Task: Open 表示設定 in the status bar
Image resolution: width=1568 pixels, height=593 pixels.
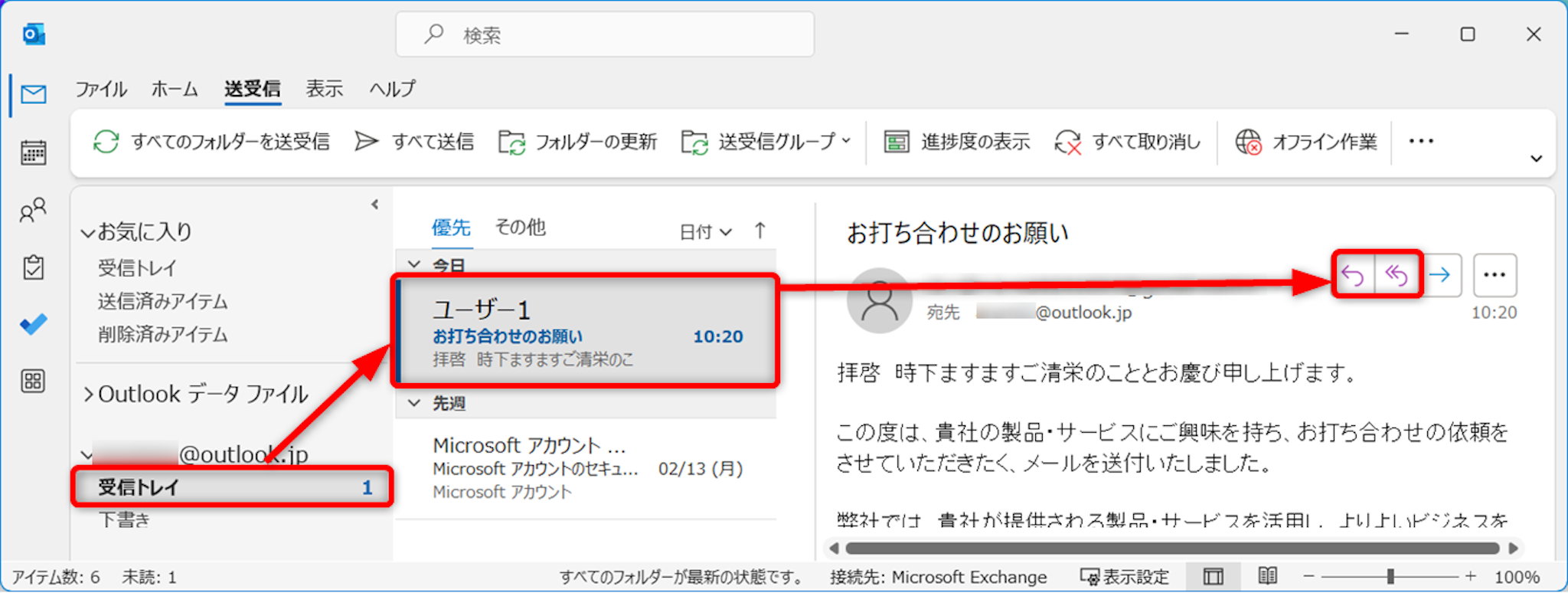Action: tap(1124, 576)
